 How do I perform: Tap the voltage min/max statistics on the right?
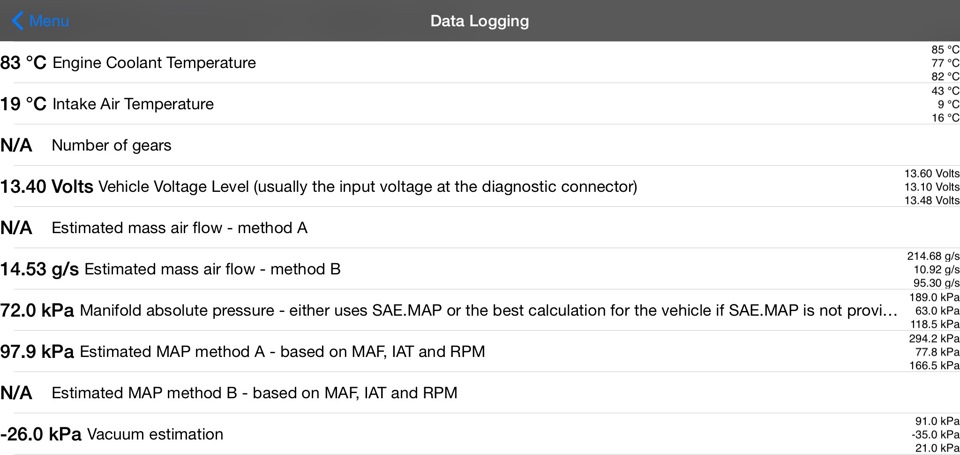(932, 187)
